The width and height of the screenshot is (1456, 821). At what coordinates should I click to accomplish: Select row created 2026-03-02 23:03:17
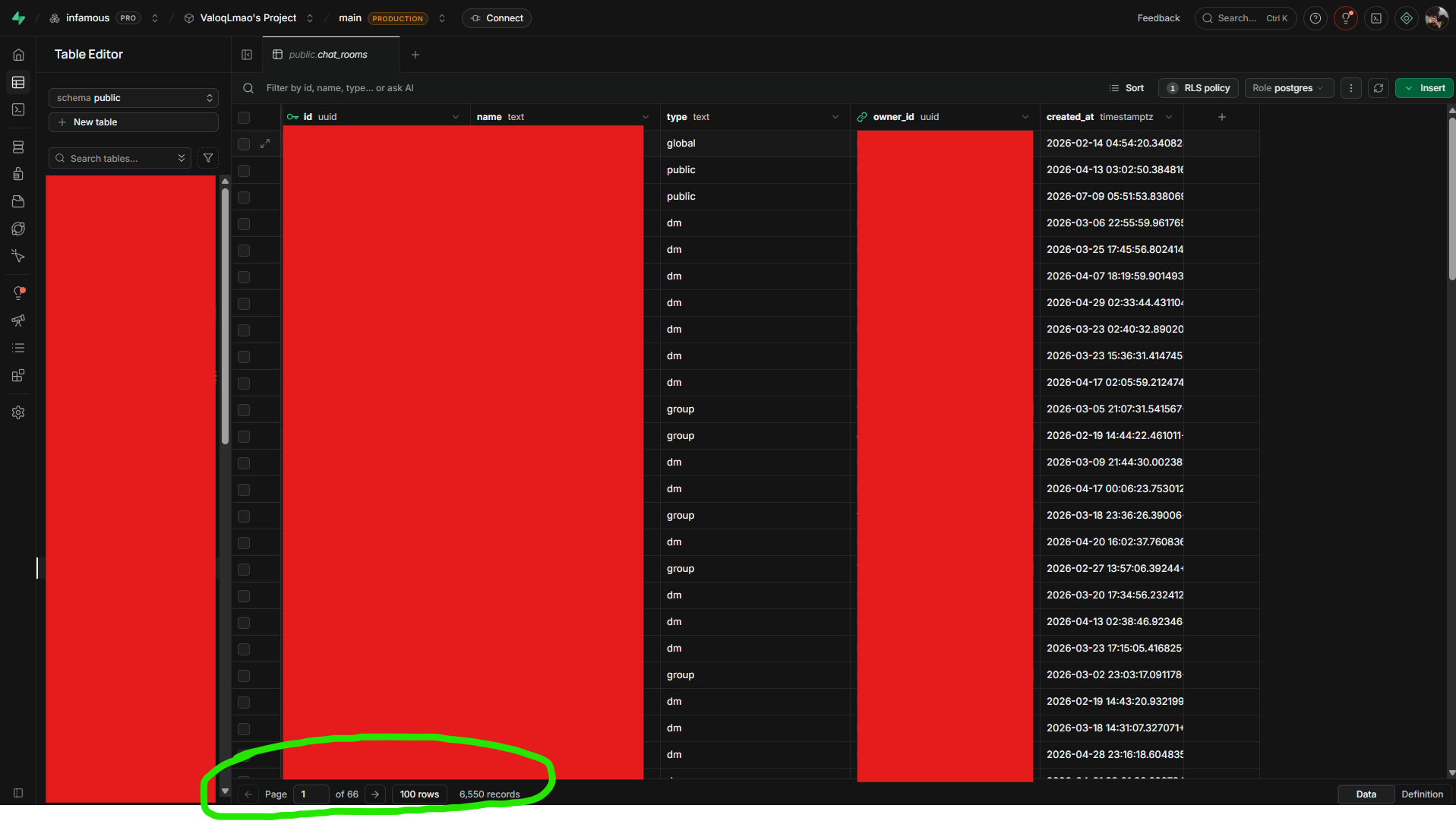(x=244, y=676)
